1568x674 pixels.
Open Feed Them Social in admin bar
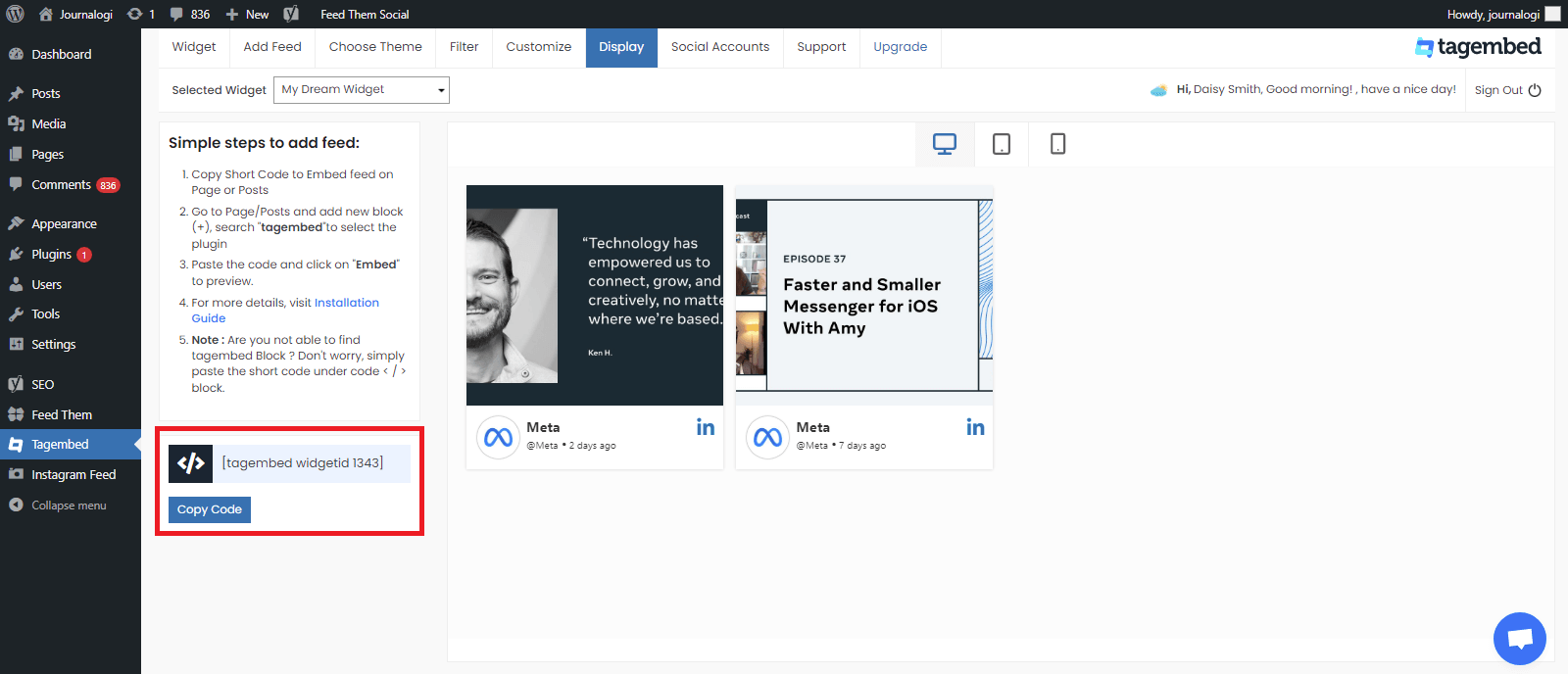pos(365,14)
